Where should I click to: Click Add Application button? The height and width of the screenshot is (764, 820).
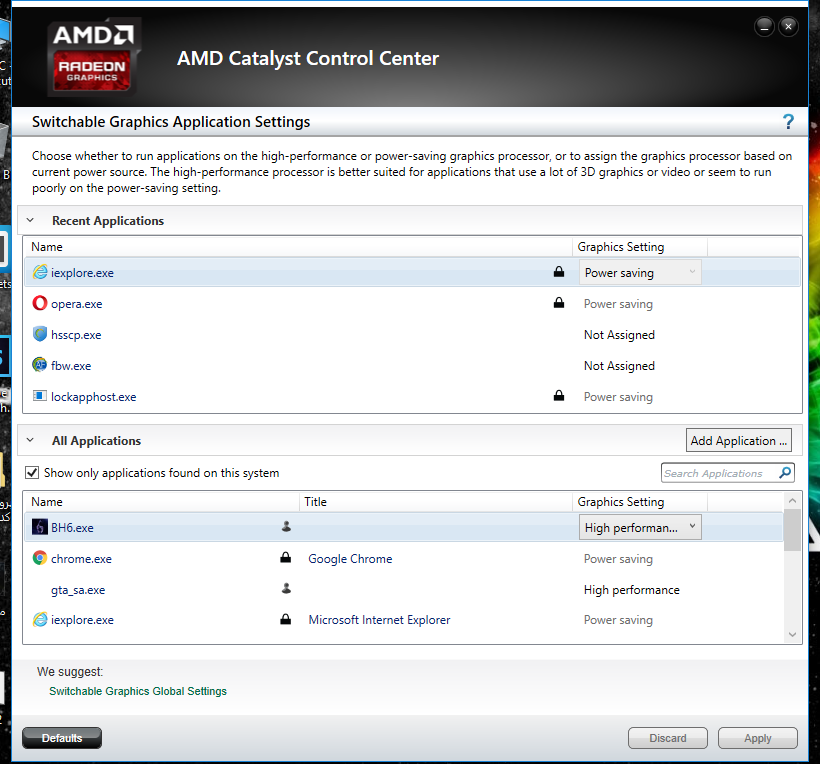click(738, 440)
